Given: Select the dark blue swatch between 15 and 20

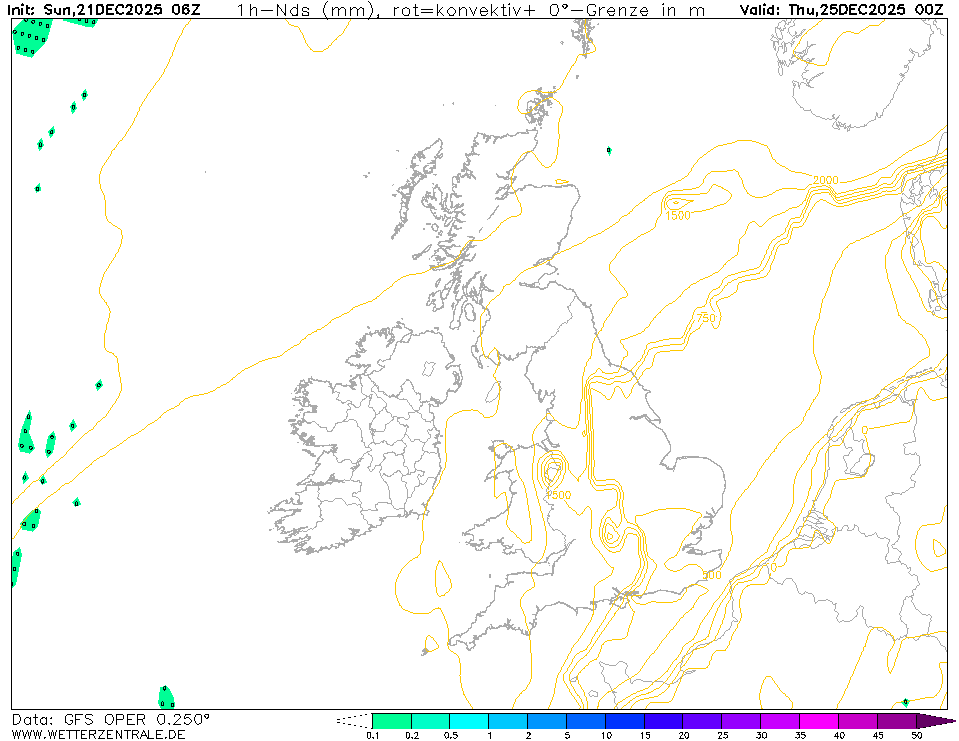Looking at the screenshot, I should 664,720.
